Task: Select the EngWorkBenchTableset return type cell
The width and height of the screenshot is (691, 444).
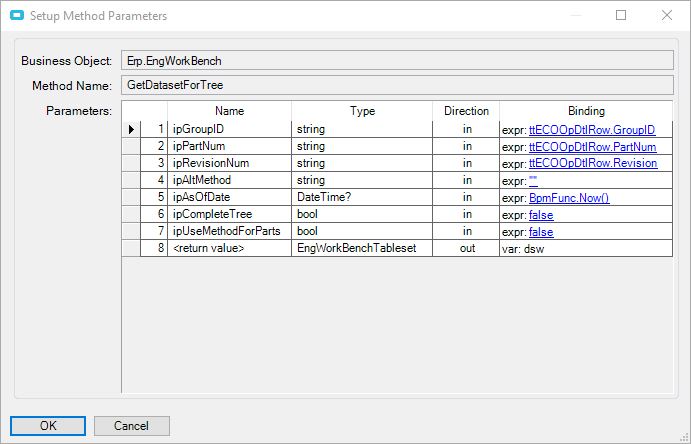Action: [362, 249]
